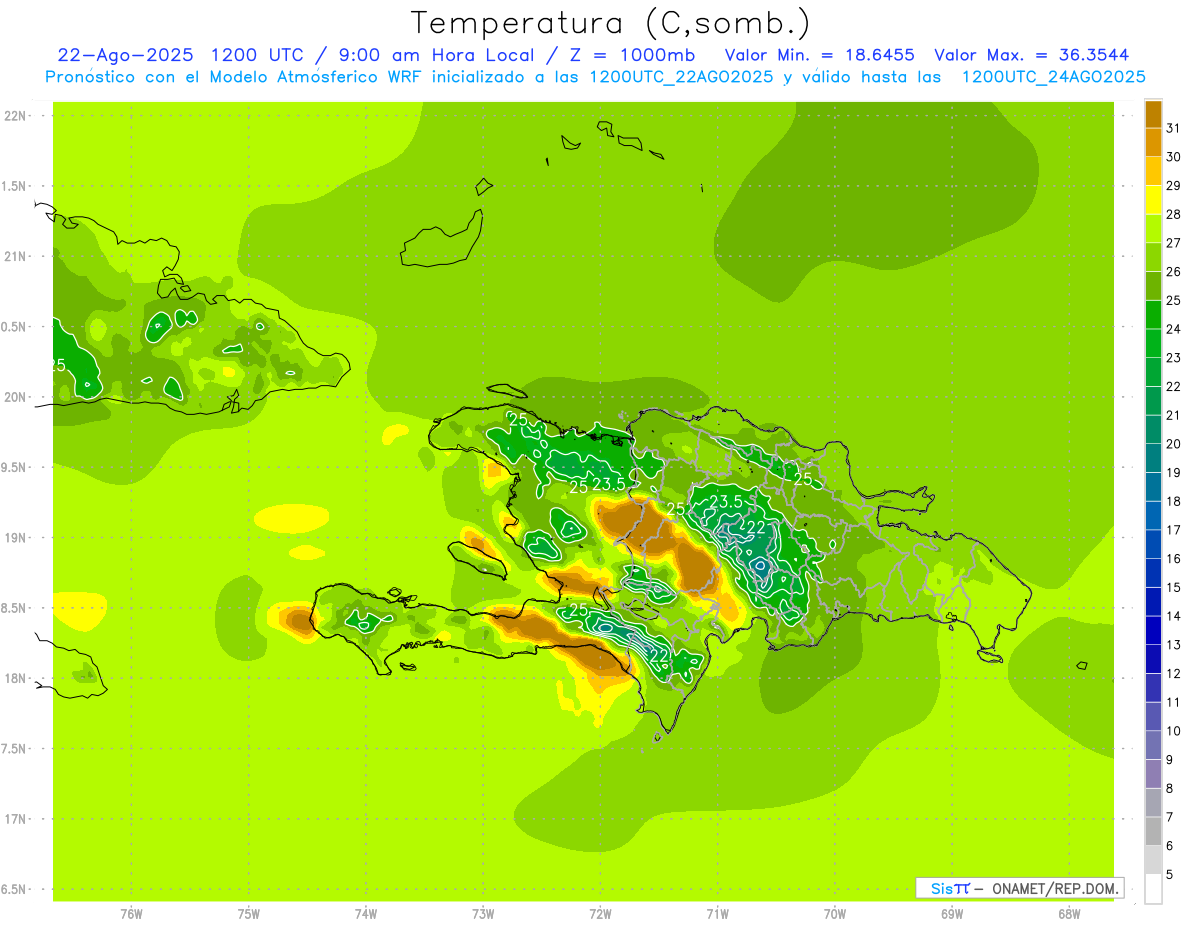Click the '6.5N' latitude label
This screenshot has width=1200, height=927.
pyautogui.click(x=15, y=889)
